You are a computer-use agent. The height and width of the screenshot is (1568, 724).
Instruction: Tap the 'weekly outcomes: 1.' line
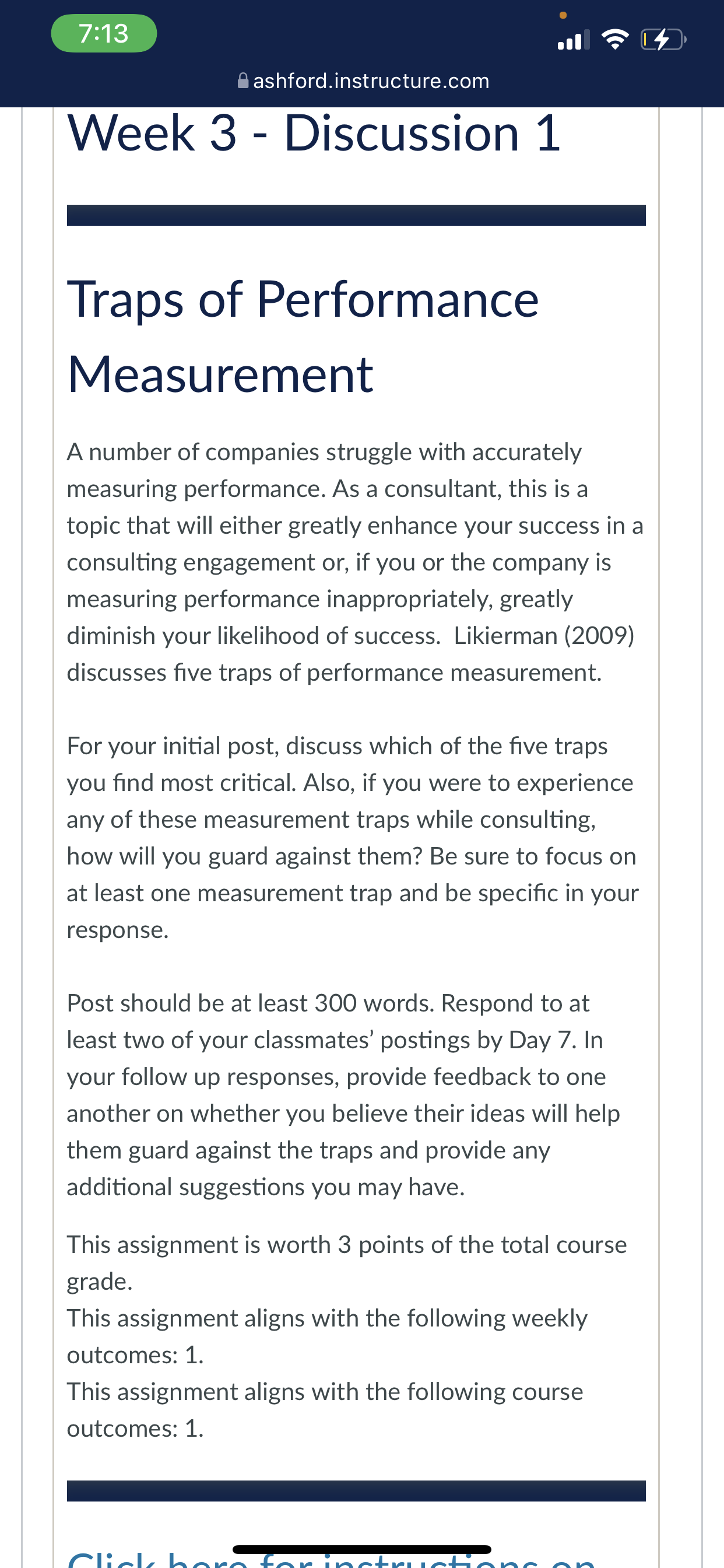click(x=328, y=1336)
